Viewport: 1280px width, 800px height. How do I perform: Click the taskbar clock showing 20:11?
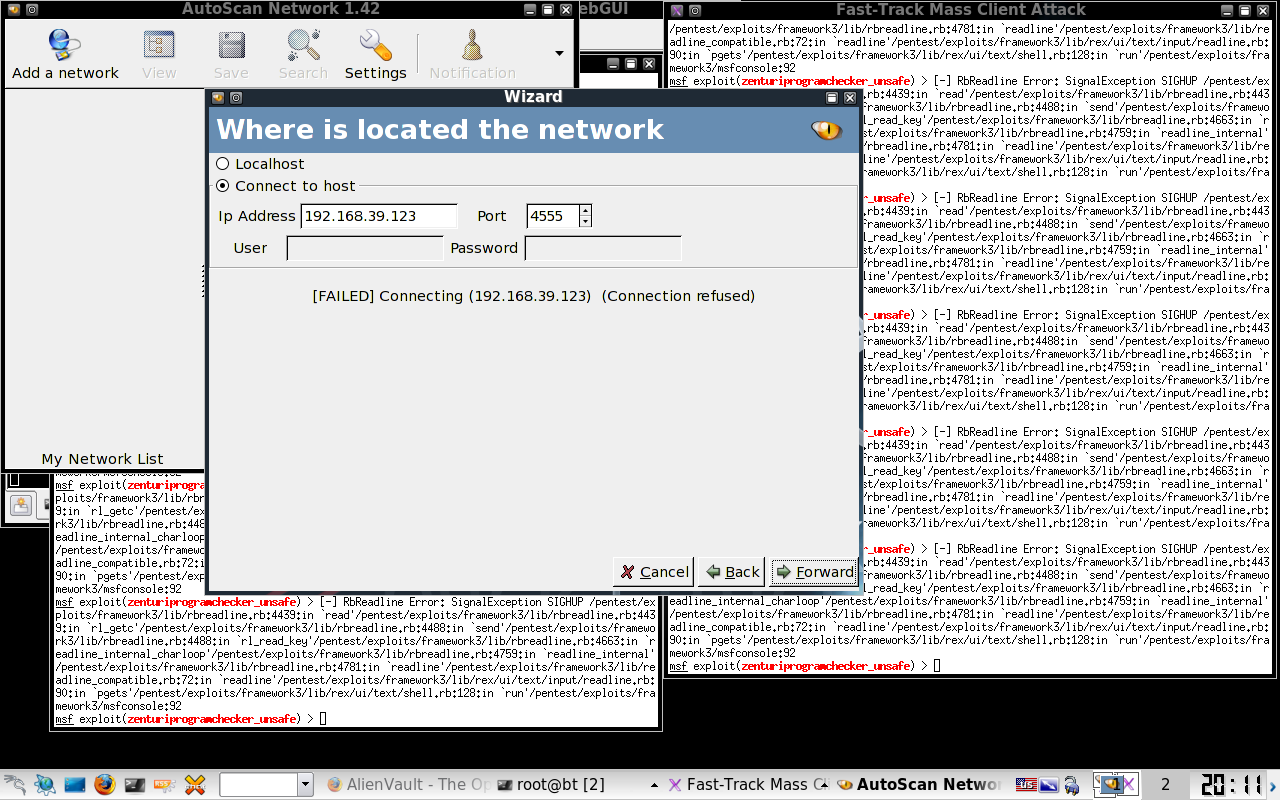pyautogui.click(x=1232, y=785)
